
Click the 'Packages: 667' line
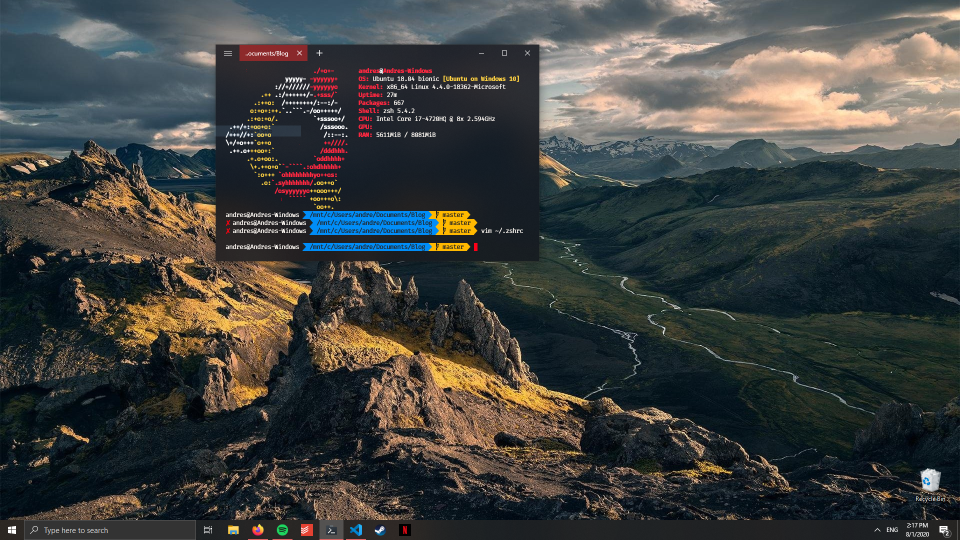click(381, 103)
